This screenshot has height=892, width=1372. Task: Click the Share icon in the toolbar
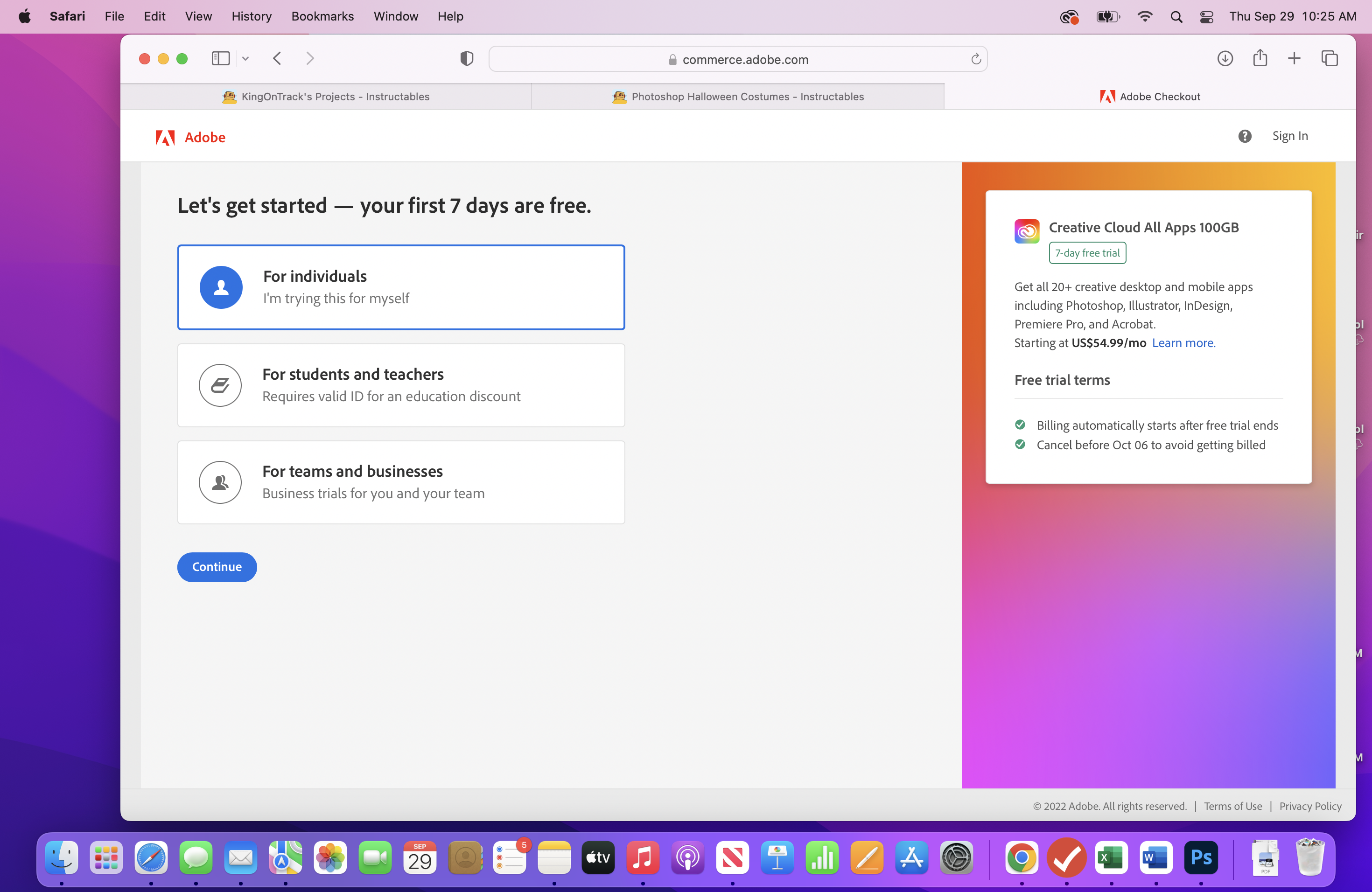[1260, 58]
